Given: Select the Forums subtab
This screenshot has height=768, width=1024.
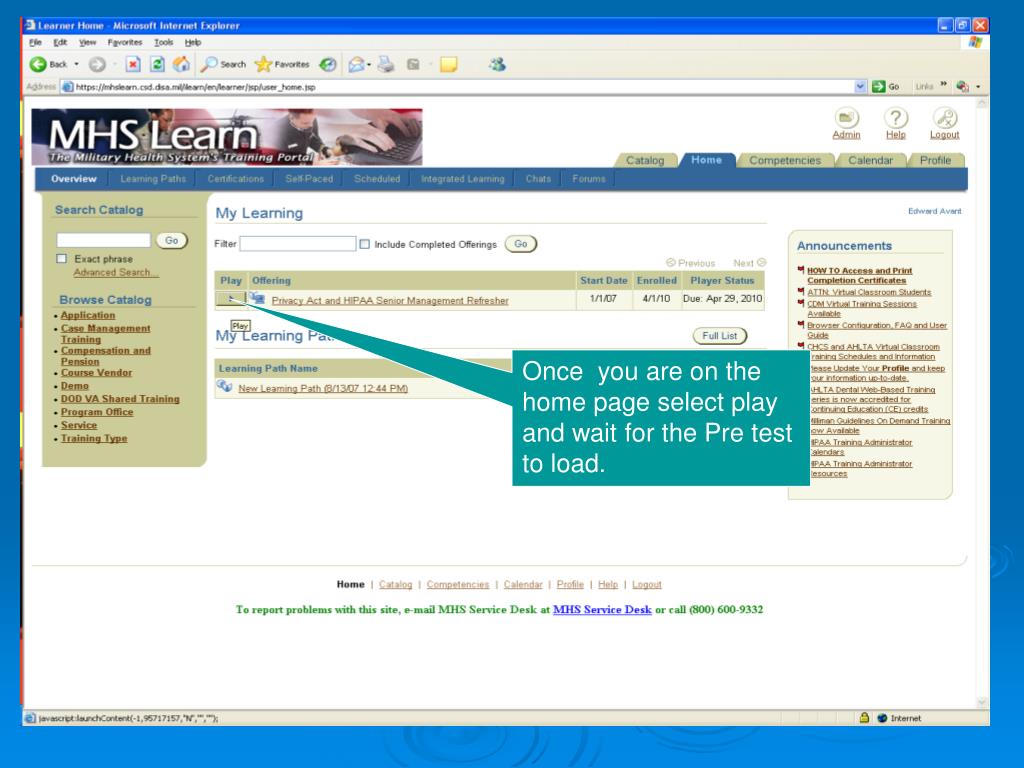Looking at the screenshot, I should coord(588,179).
